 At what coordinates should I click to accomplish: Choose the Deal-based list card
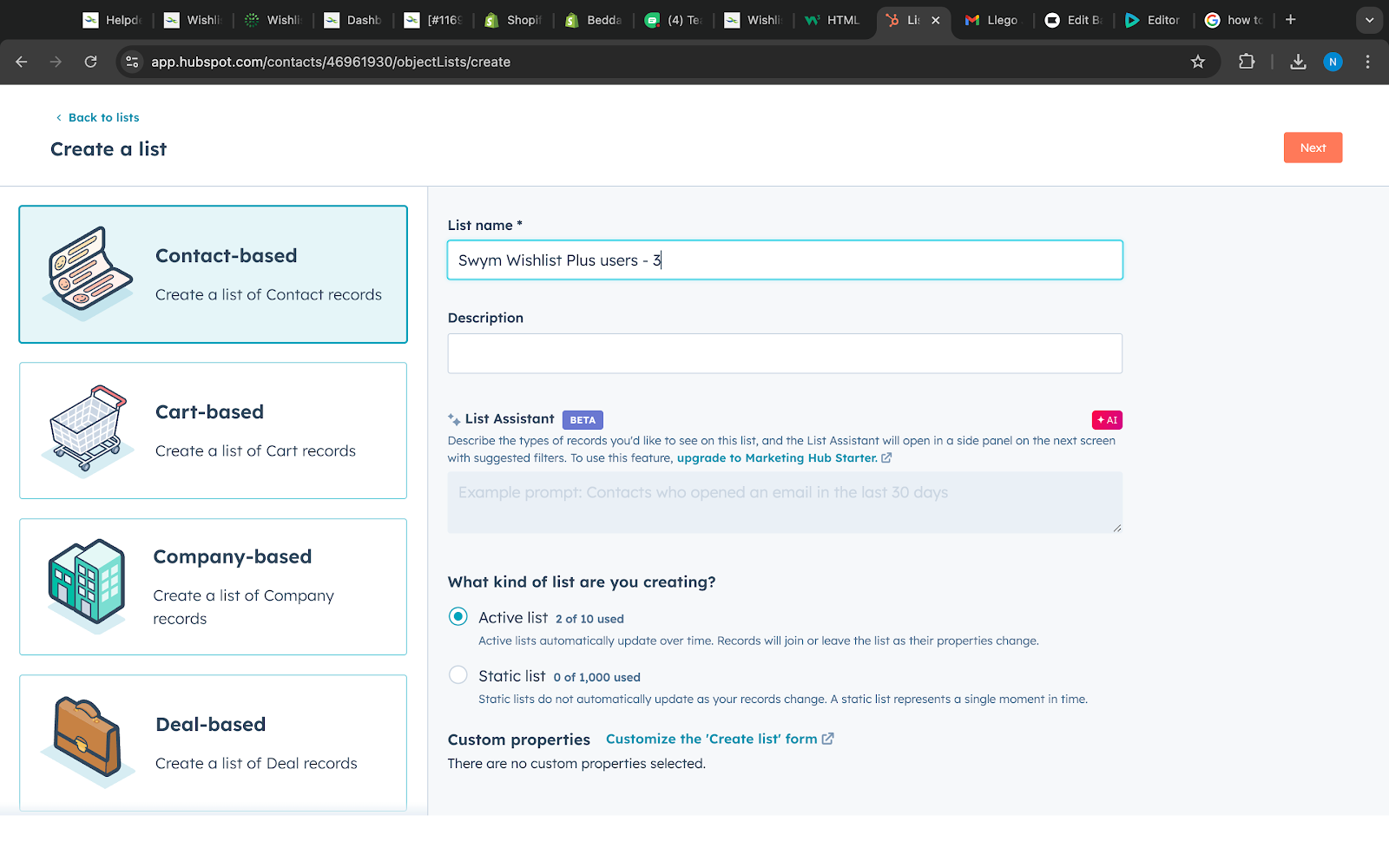tap(213, 743)
